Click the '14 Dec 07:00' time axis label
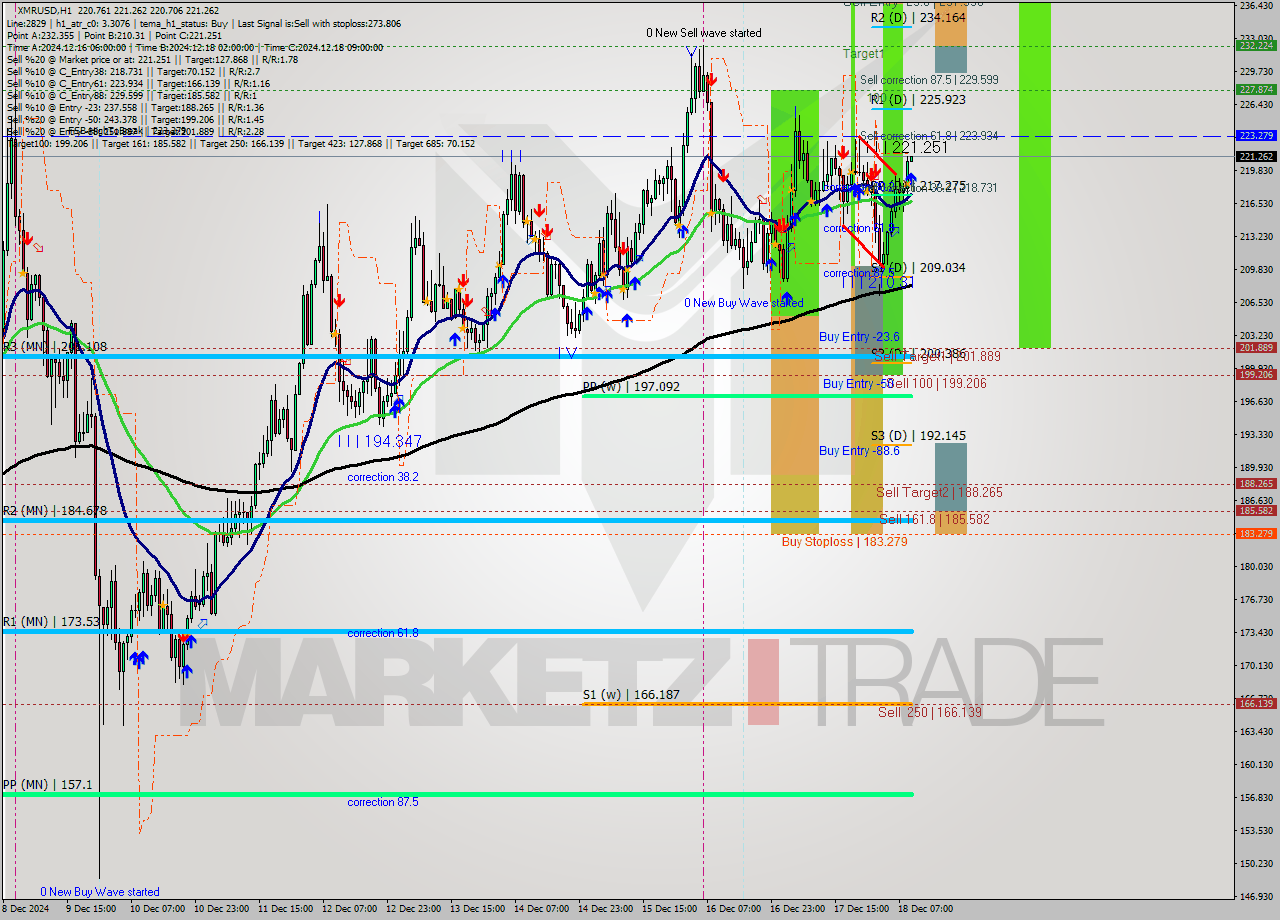 point(541,909)
